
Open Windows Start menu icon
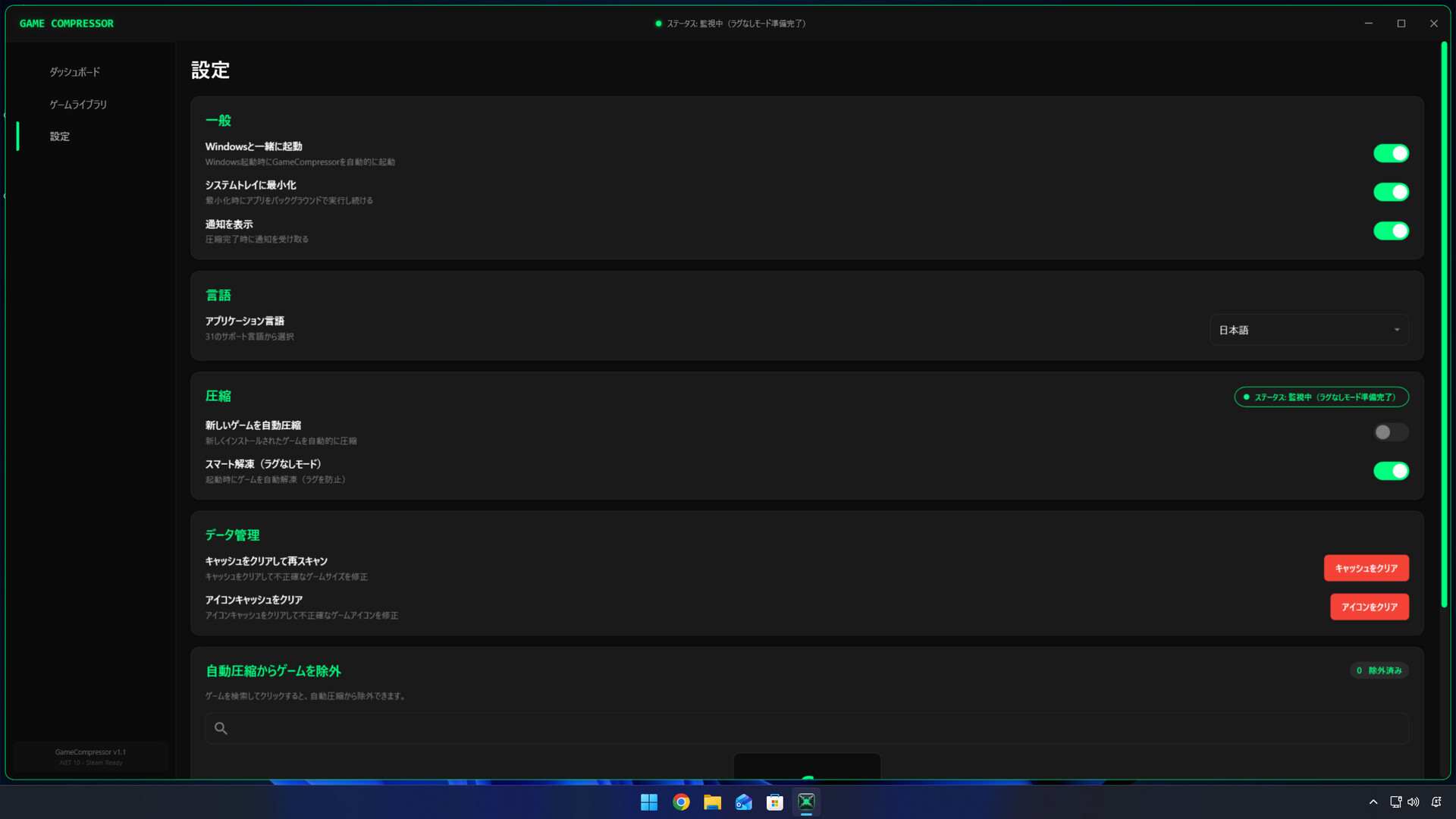click(649, 802)
